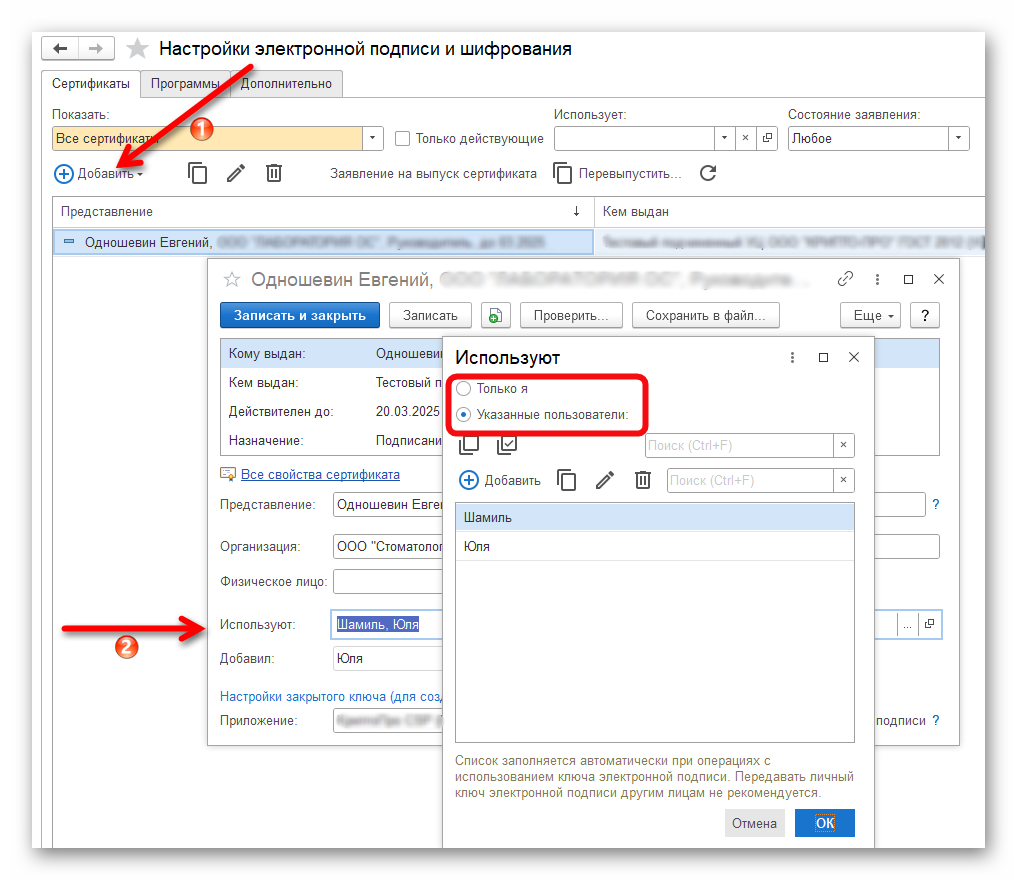1017x880 pixels.
Task: Switch to the Сертификаты tab
Action: [x=91, y=84]
